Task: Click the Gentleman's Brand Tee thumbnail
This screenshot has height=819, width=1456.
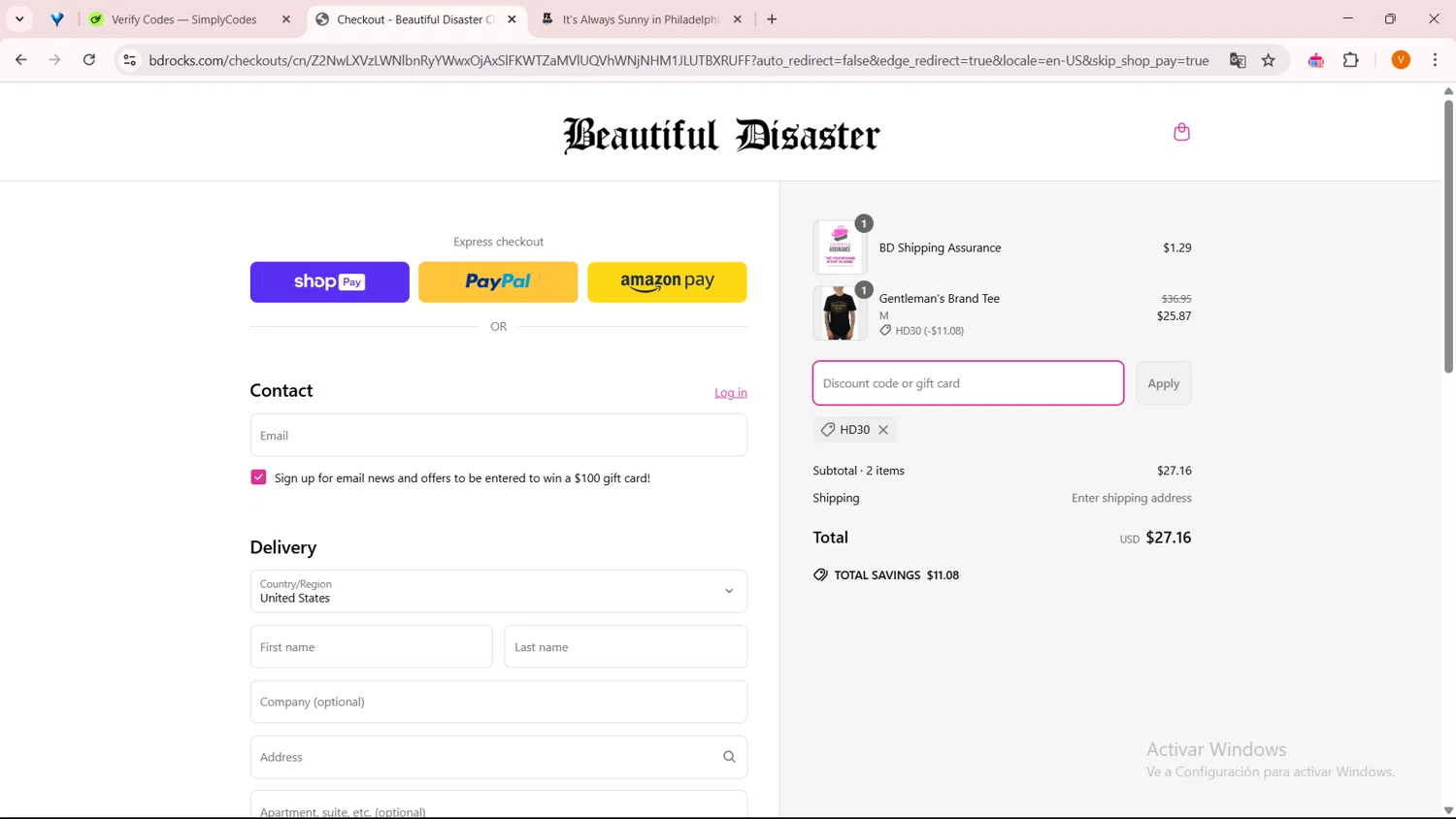Action: [x=840, y=313]
